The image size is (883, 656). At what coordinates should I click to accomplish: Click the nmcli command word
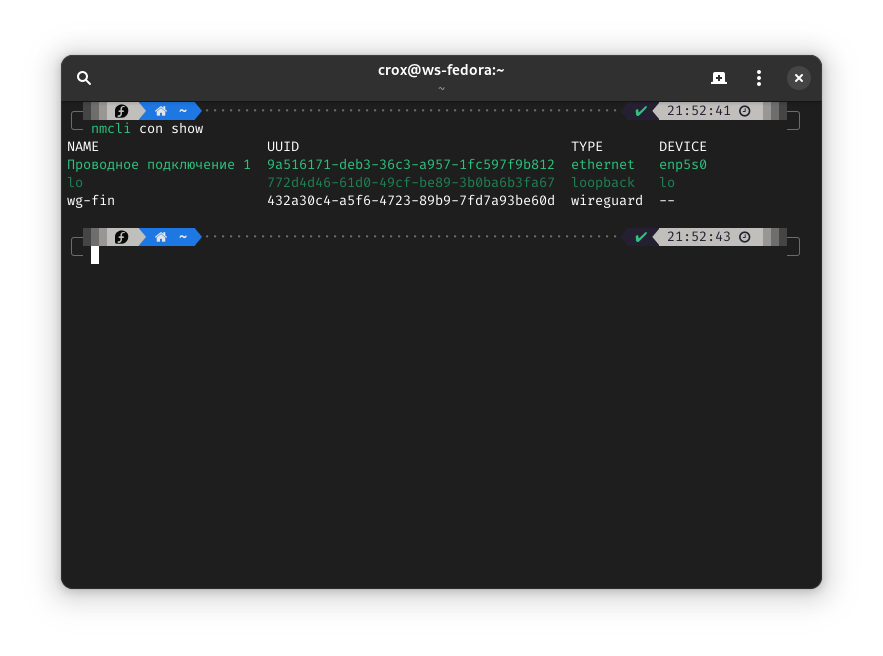tap(111, 129)
